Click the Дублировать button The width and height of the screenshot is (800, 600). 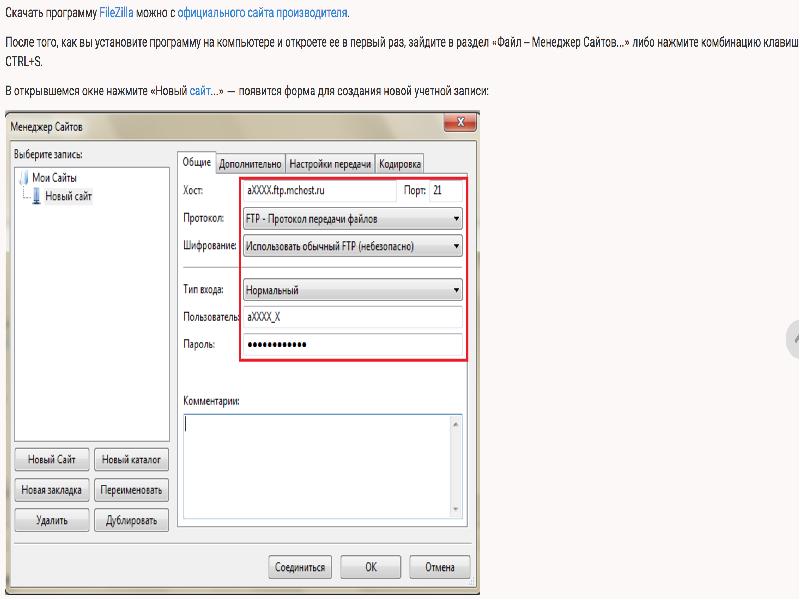[x=131, y=520]
